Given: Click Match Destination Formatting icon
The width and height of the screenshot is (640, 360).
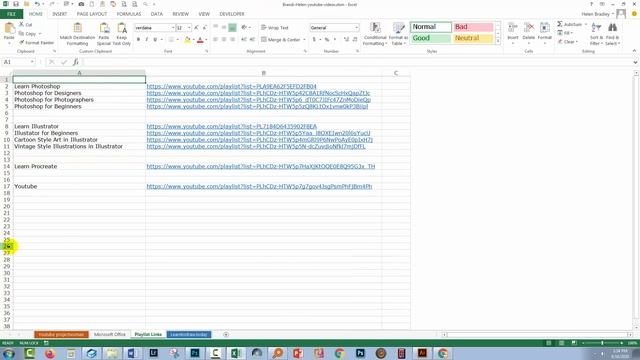Looking at the screenshot, I should pyautogui.click(x=78, y=28).
